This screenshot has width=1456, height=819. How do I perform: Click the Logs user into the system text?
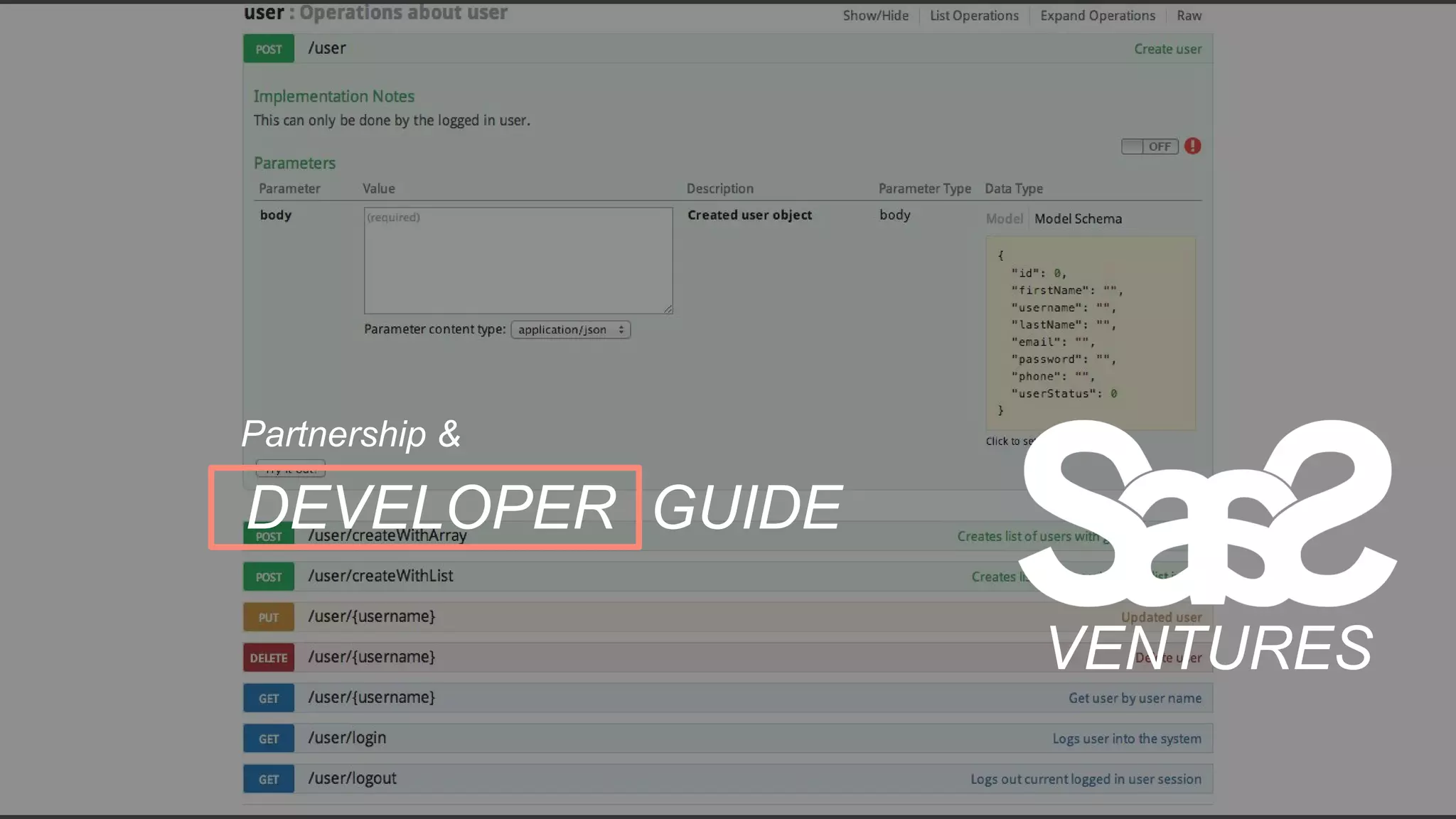1126,739
